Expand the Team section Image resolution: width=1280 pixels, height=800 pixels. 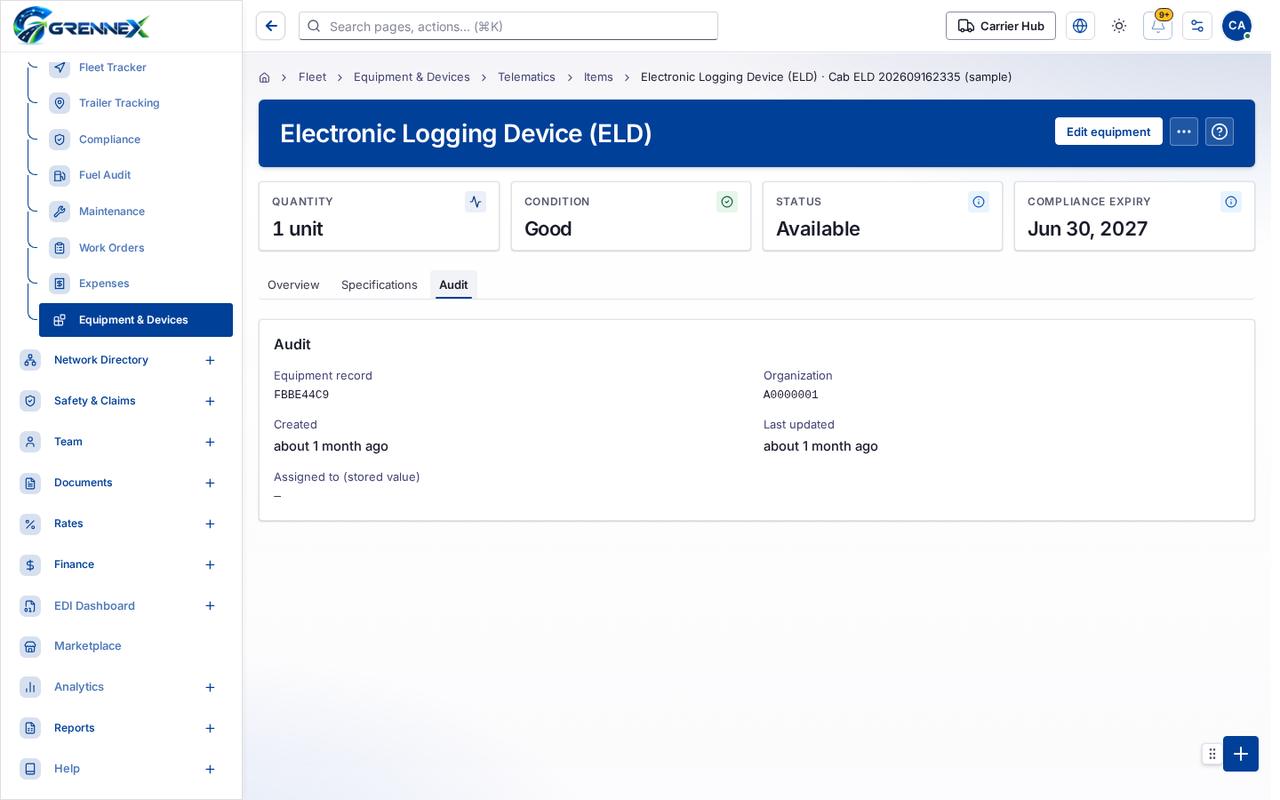(x=210, y=442)
